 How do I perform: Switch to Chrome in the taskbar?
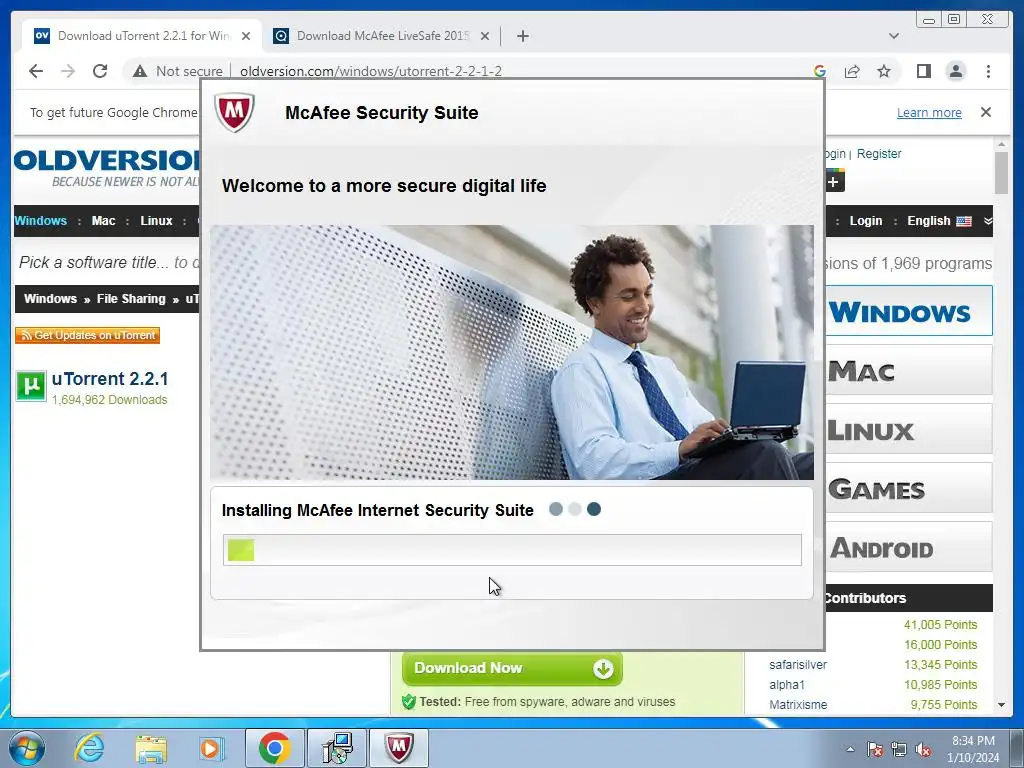[x=274, y=748]
